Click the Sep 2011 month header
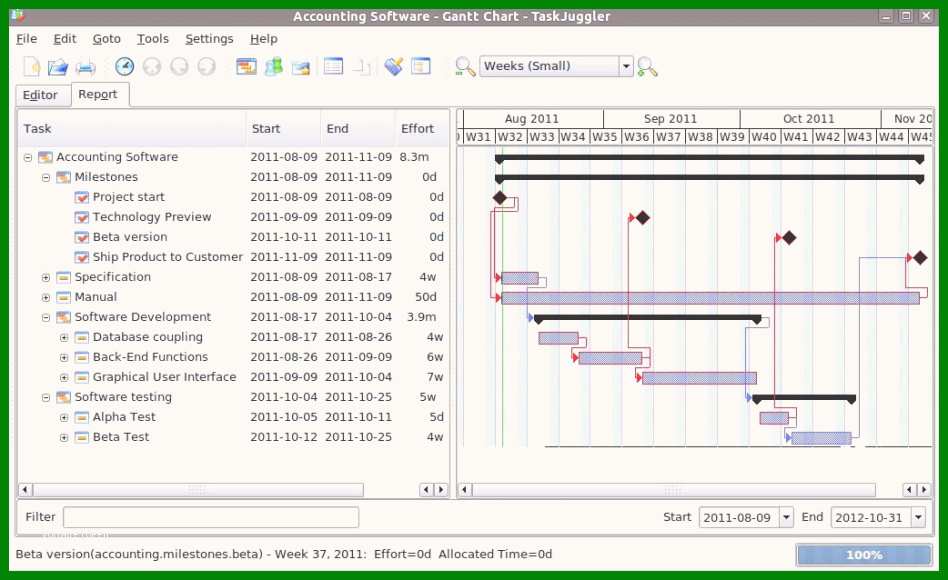 (671, 119)
